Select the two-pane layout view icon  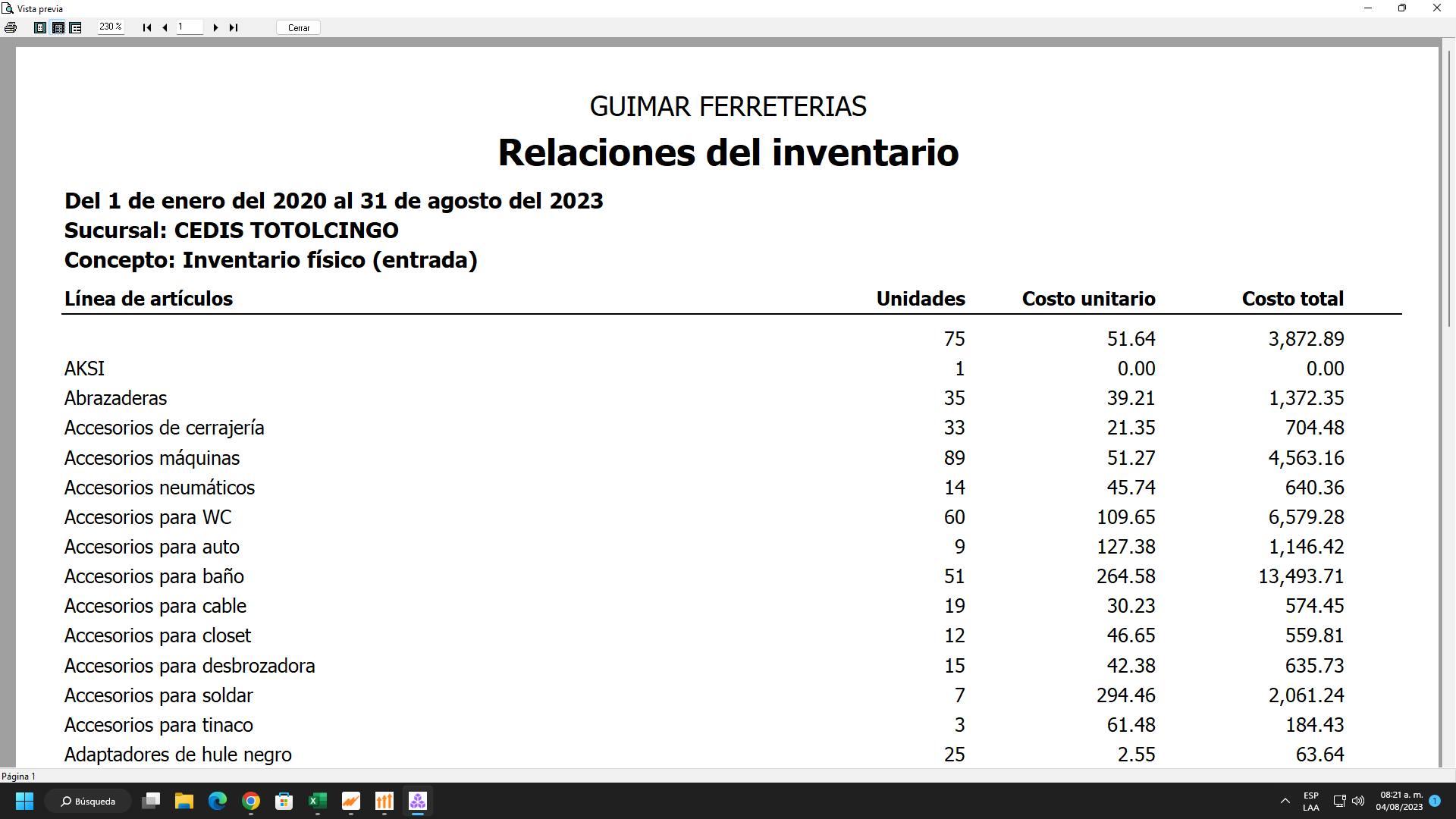coord(75,27)
